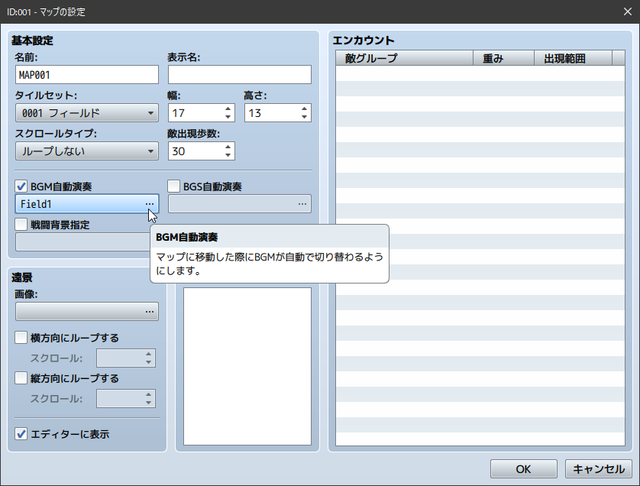Uncheck エディターに表示 checkbox
Viewport: 640px width, 486px height.
click(21, 434)
